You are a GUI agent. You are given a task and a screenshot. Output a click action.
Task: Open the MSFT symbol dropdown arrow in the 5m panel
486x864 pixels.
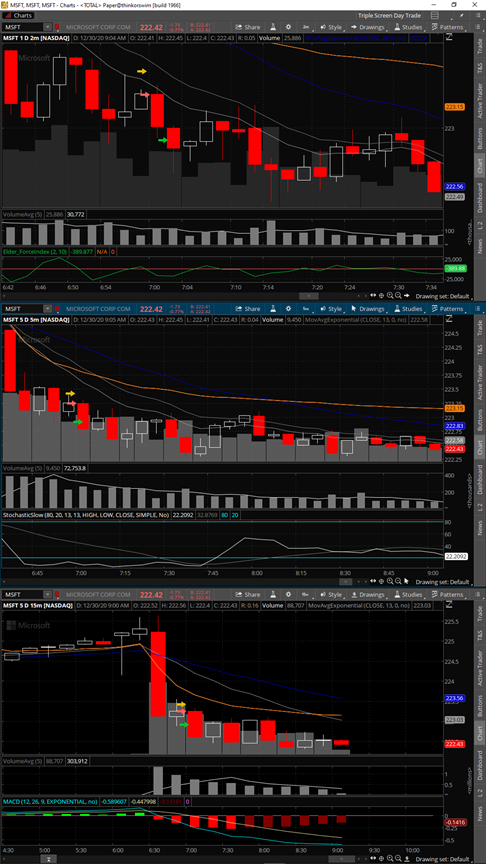coord(48,309)
